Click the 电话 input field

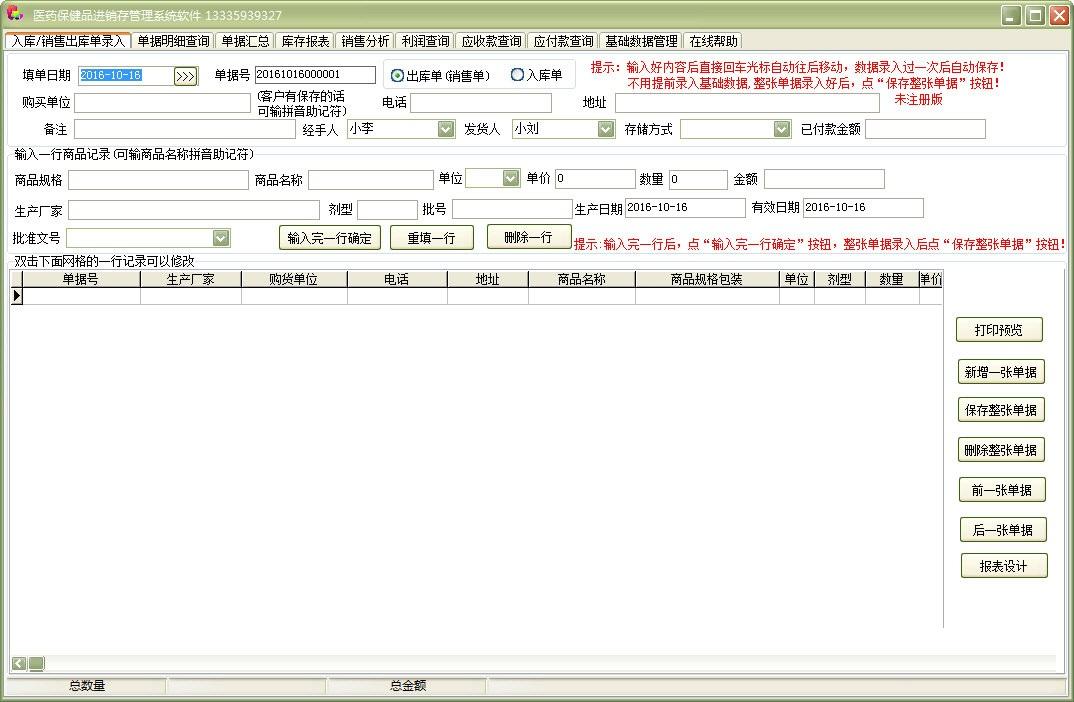tap(481, 103)
